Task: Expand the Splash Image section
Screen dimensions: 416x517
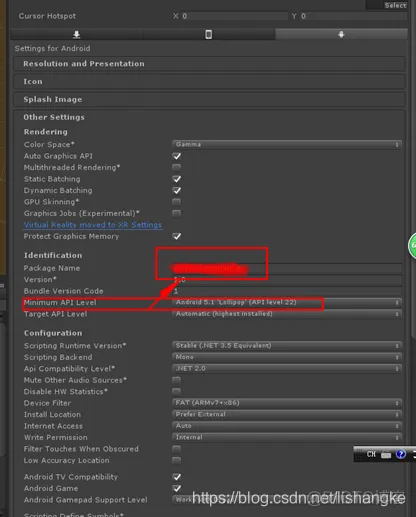Action: click(x=209, y=100)
